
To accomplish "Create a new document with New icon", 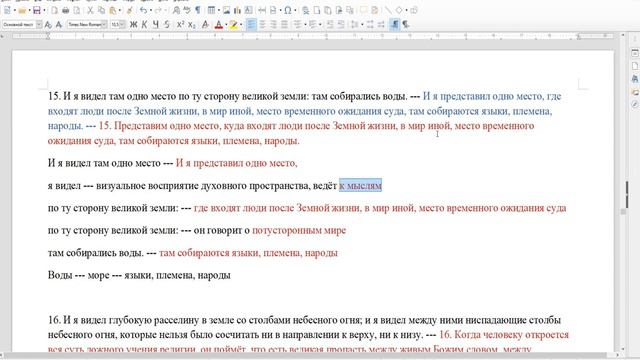I will click(x=7, y=10).
